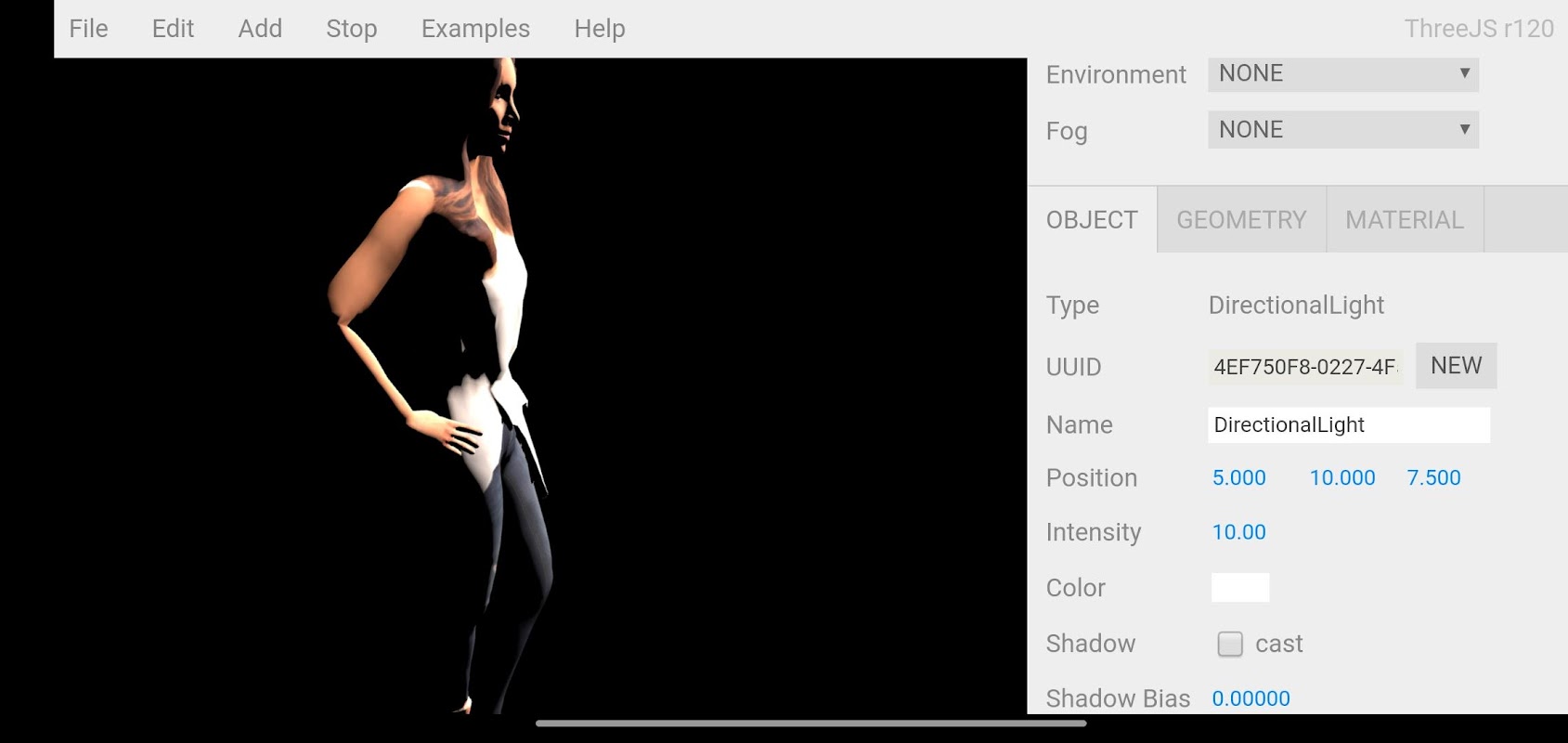
Task: Select the Position X value 5.000
Action: (x=1238, y=477)
